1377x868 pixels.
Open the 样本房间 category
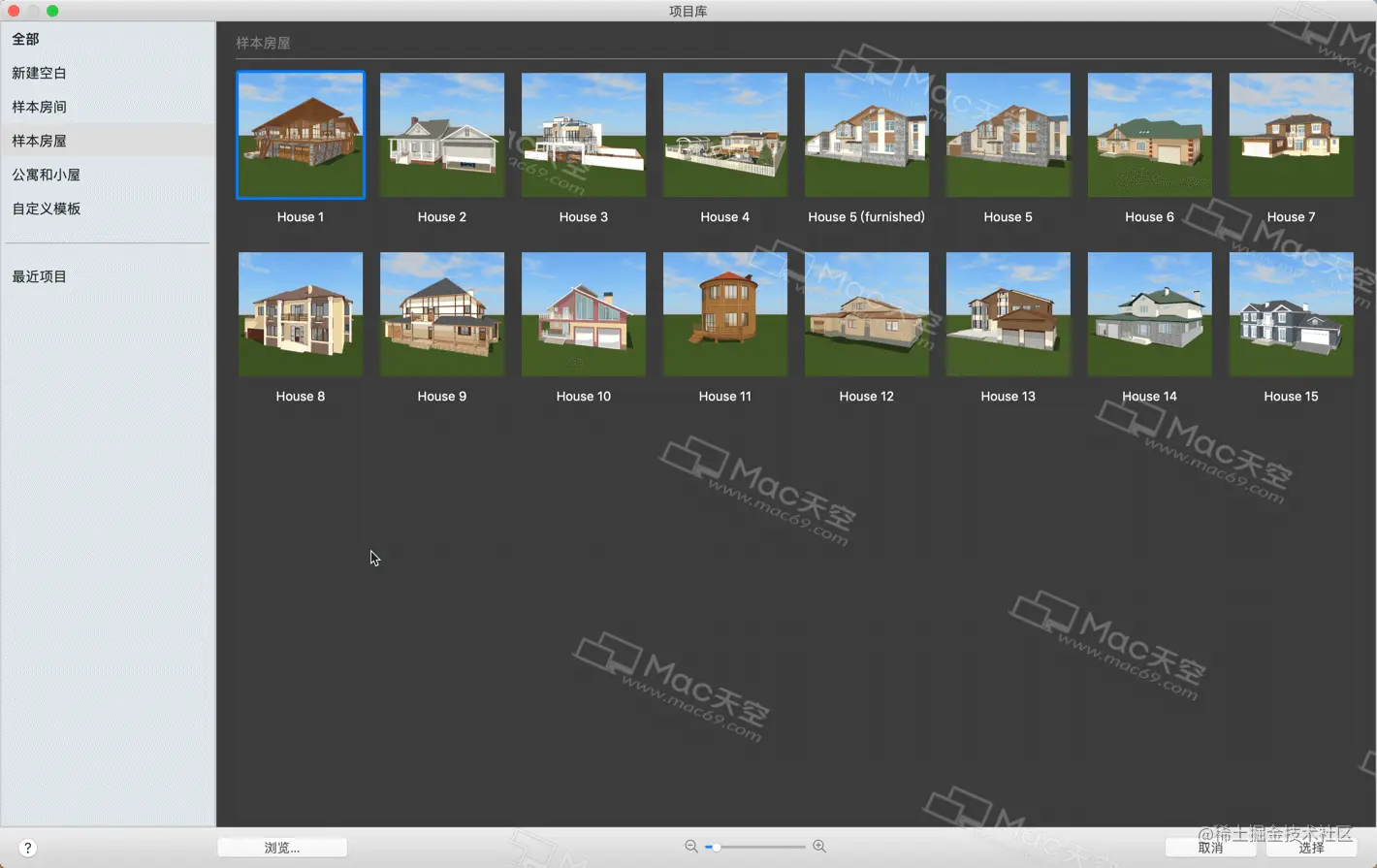coord(108,107)
